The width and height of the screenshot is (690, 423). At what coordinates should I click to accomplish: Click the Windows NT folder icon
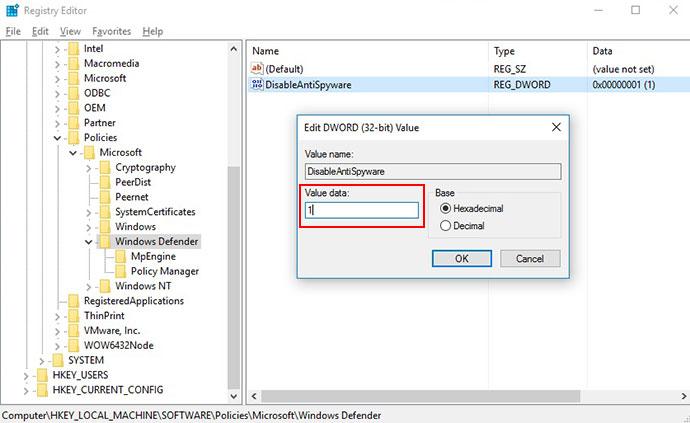click(x=105, y=286)
